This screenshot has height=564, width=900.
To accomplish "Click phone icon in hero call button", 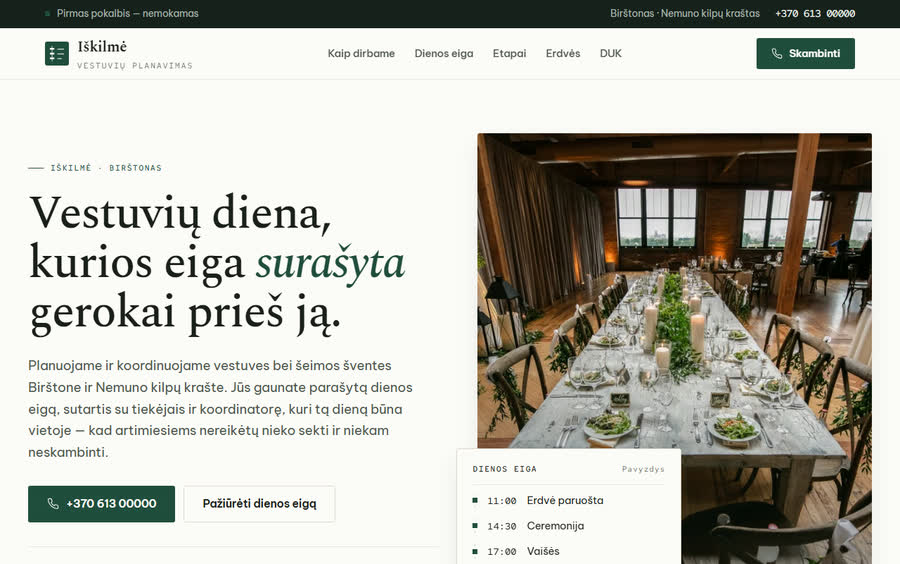I will click(x=53, y=504).
